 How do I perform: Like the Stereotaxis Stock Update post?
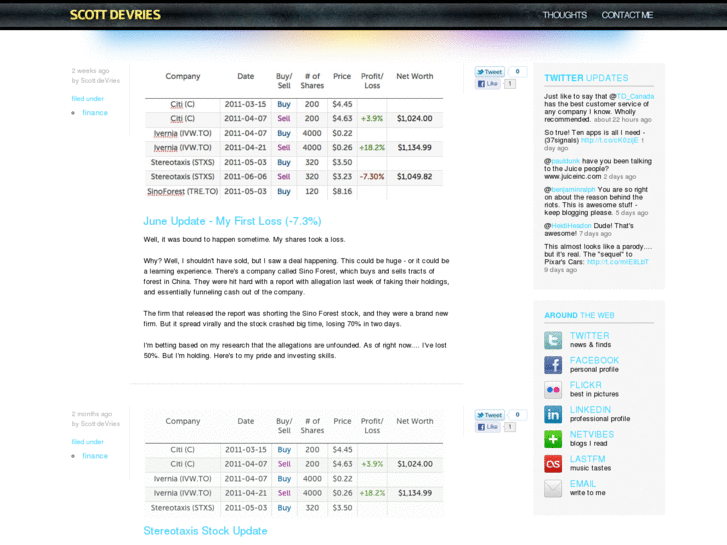[x=487, y=427]
